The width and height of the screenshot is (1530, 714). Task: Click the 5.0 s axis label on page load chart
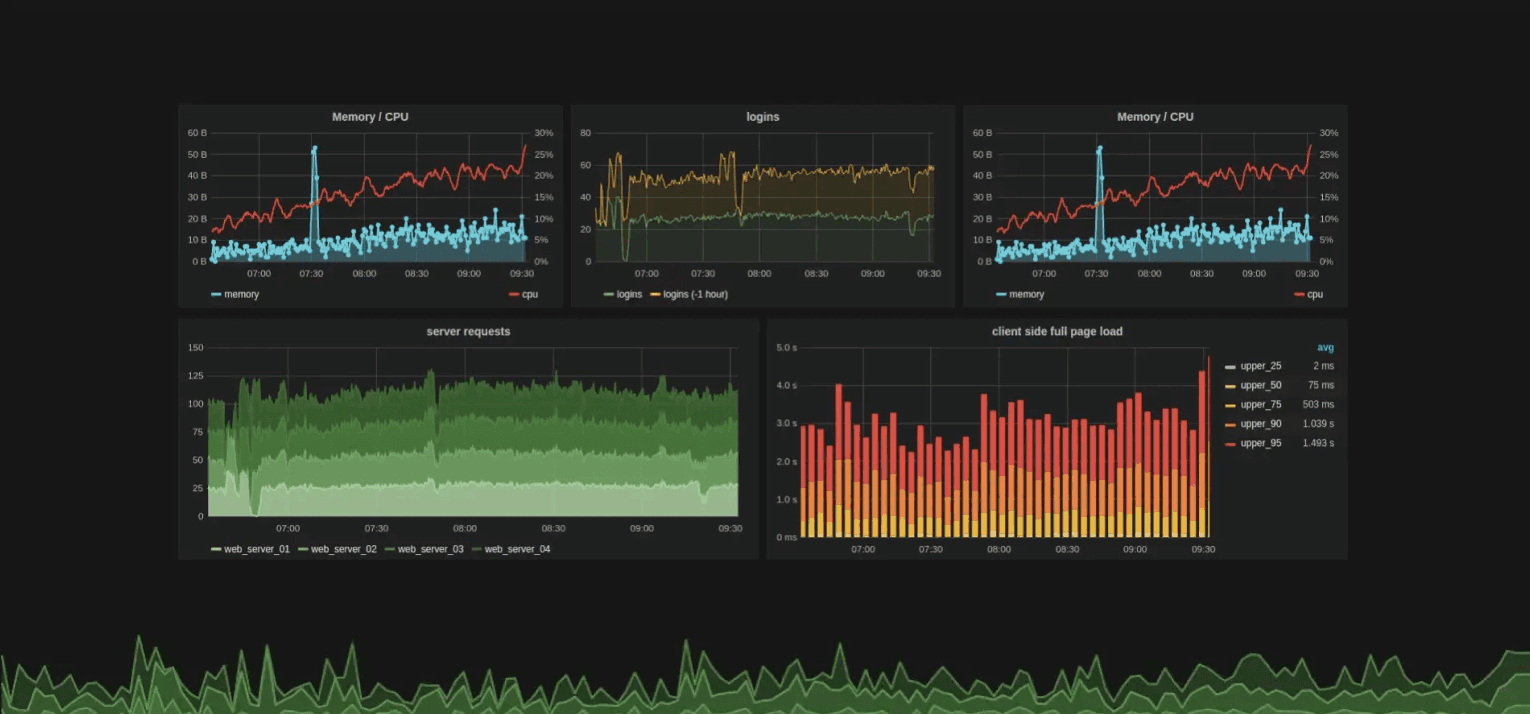787,347
